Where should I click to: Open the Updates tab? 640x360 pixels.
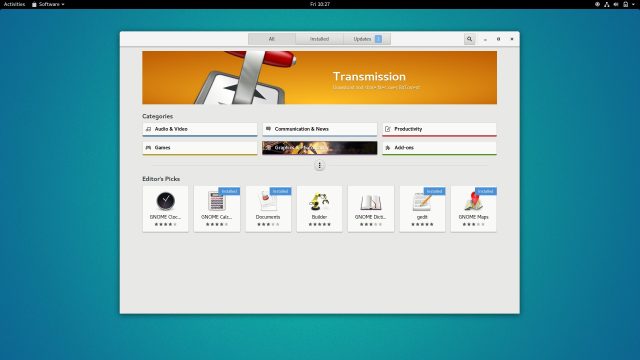(367, 39)
